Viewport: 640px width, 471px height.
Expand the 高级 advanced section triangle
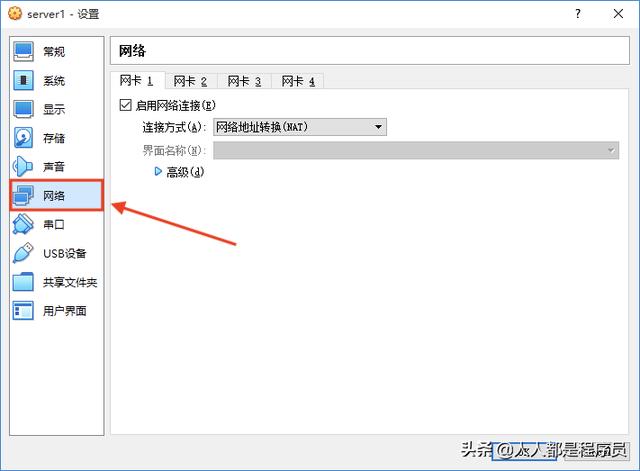(158, 171)
